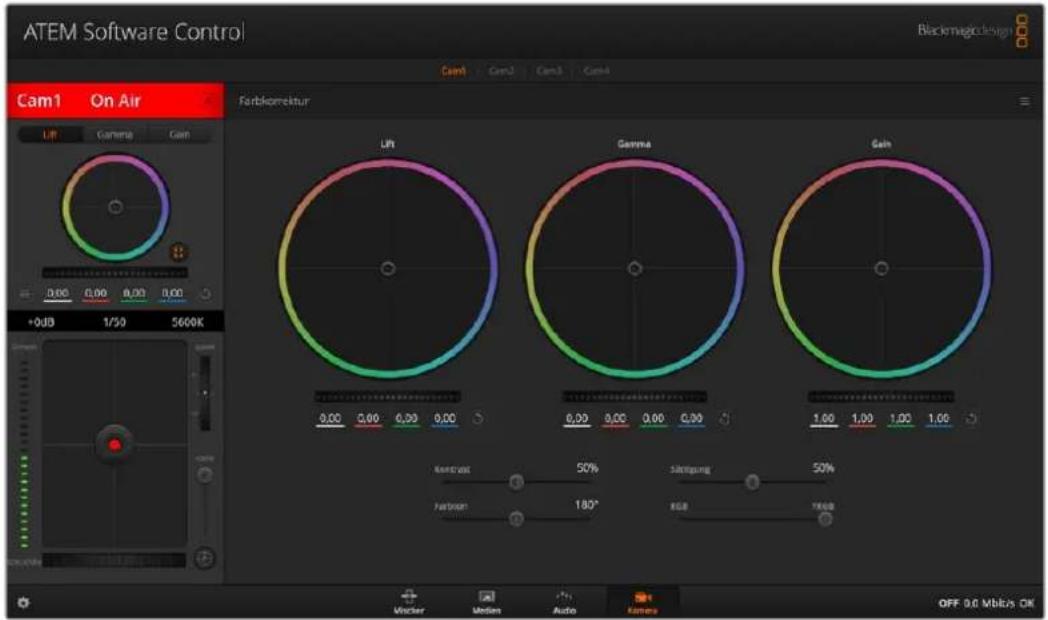Click the center of large Lift color wheel

(x=388, y=269)
